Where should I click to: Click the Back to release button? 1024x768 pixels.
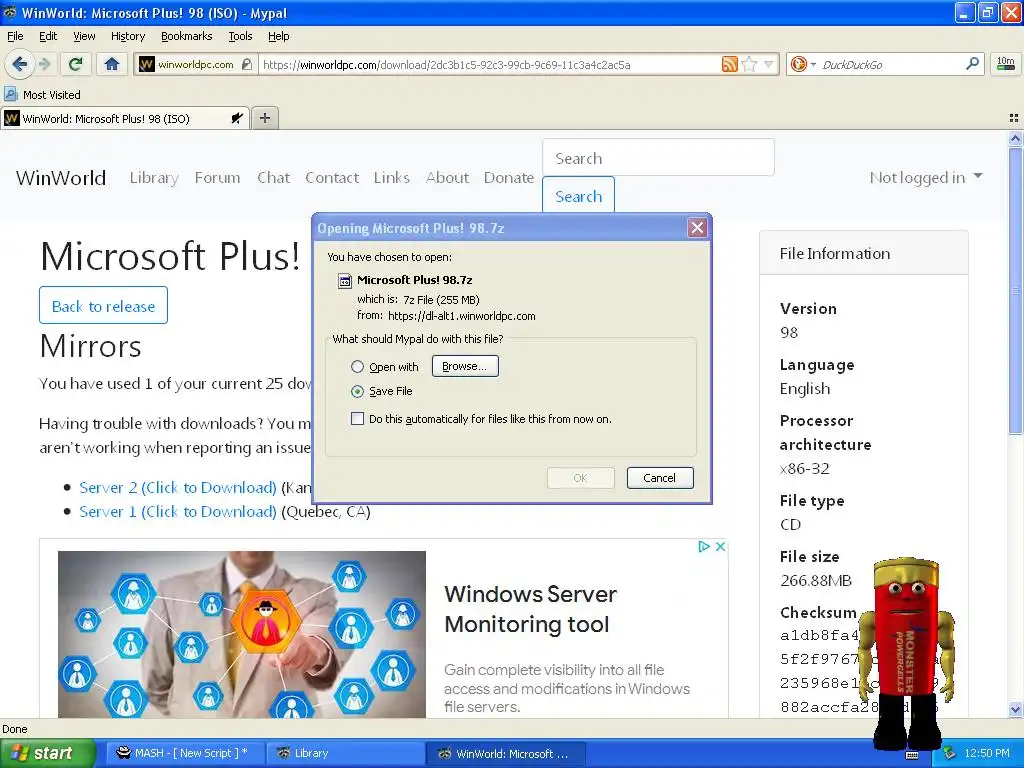coord(103,306)
